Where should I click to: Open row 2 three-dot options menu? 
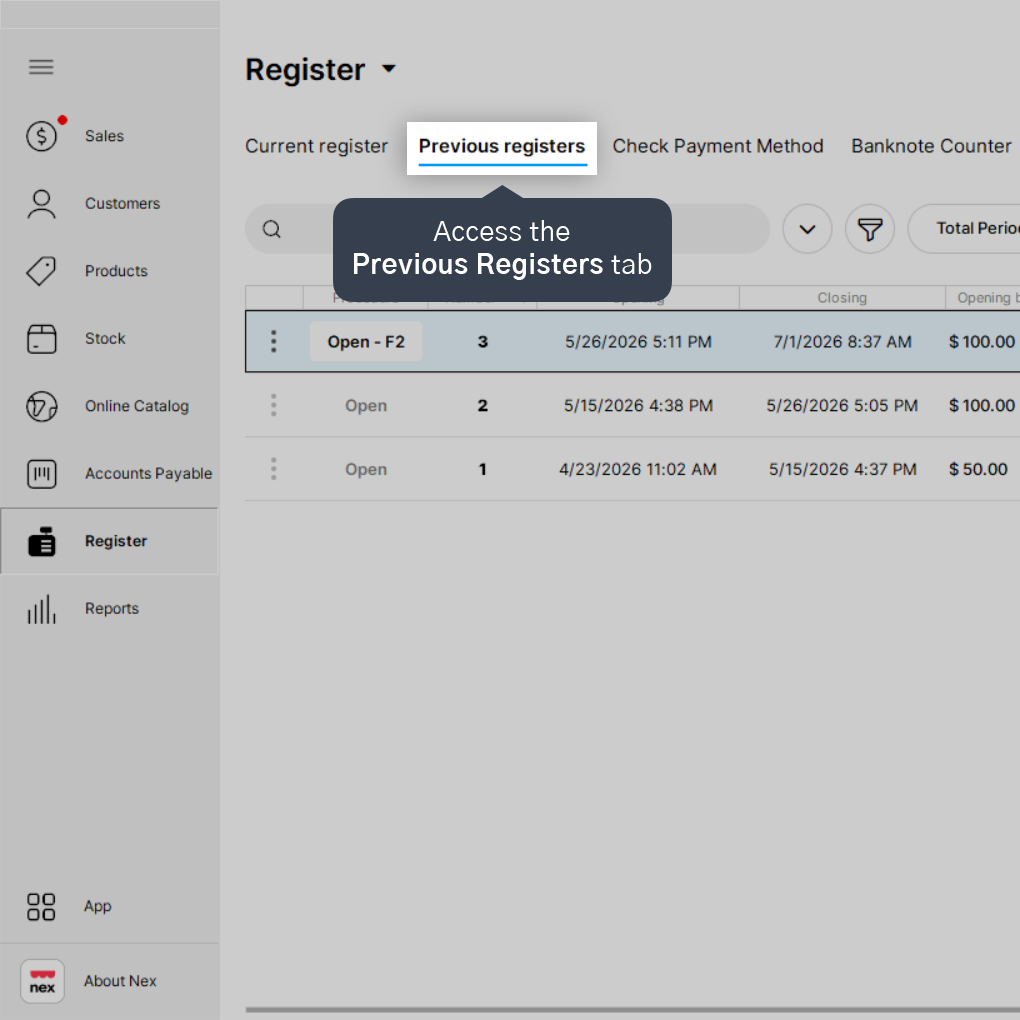point(274,405)
